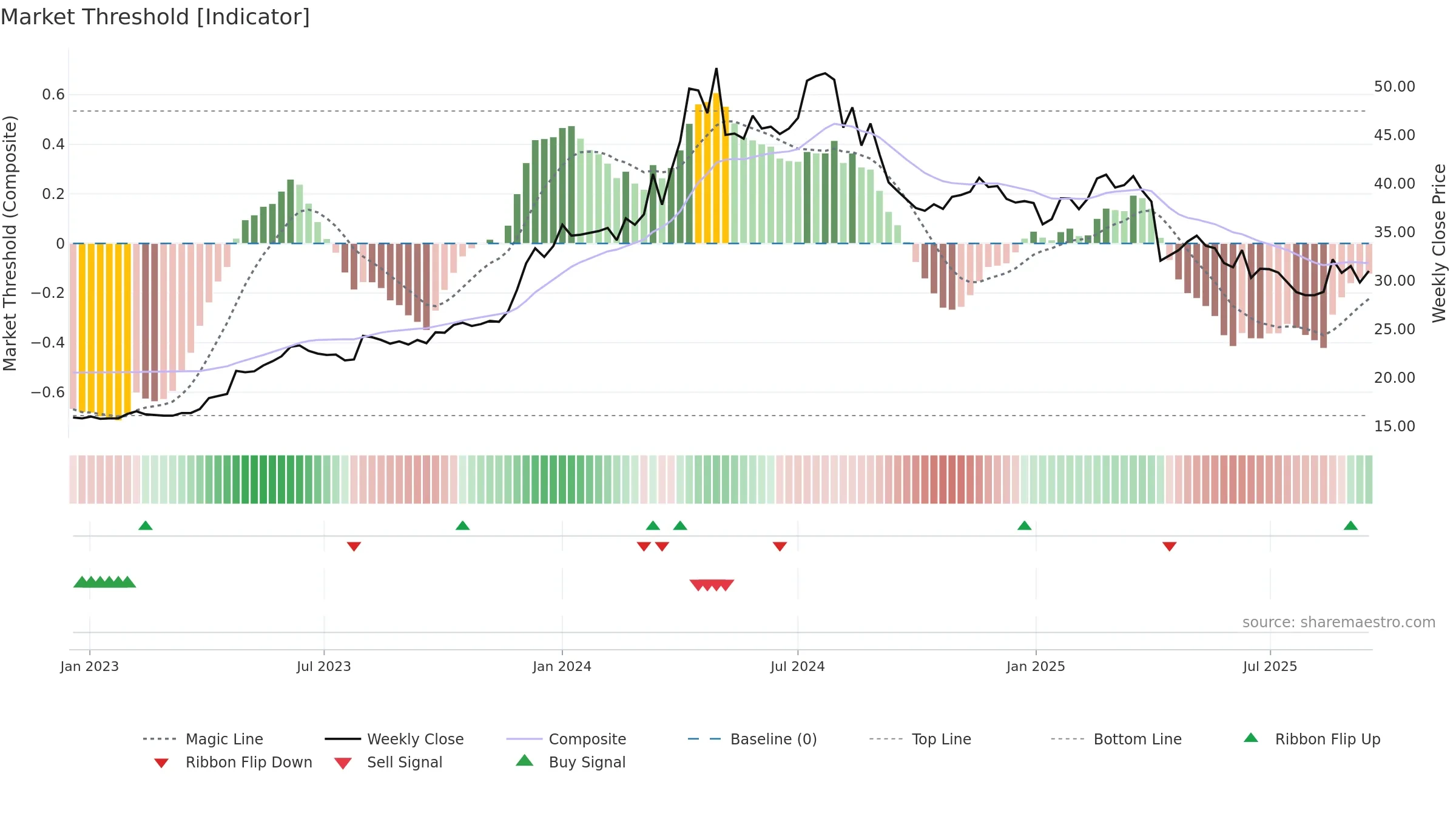
Task: Click the 35.00 price tick label
Action: tap(1395, 232)
